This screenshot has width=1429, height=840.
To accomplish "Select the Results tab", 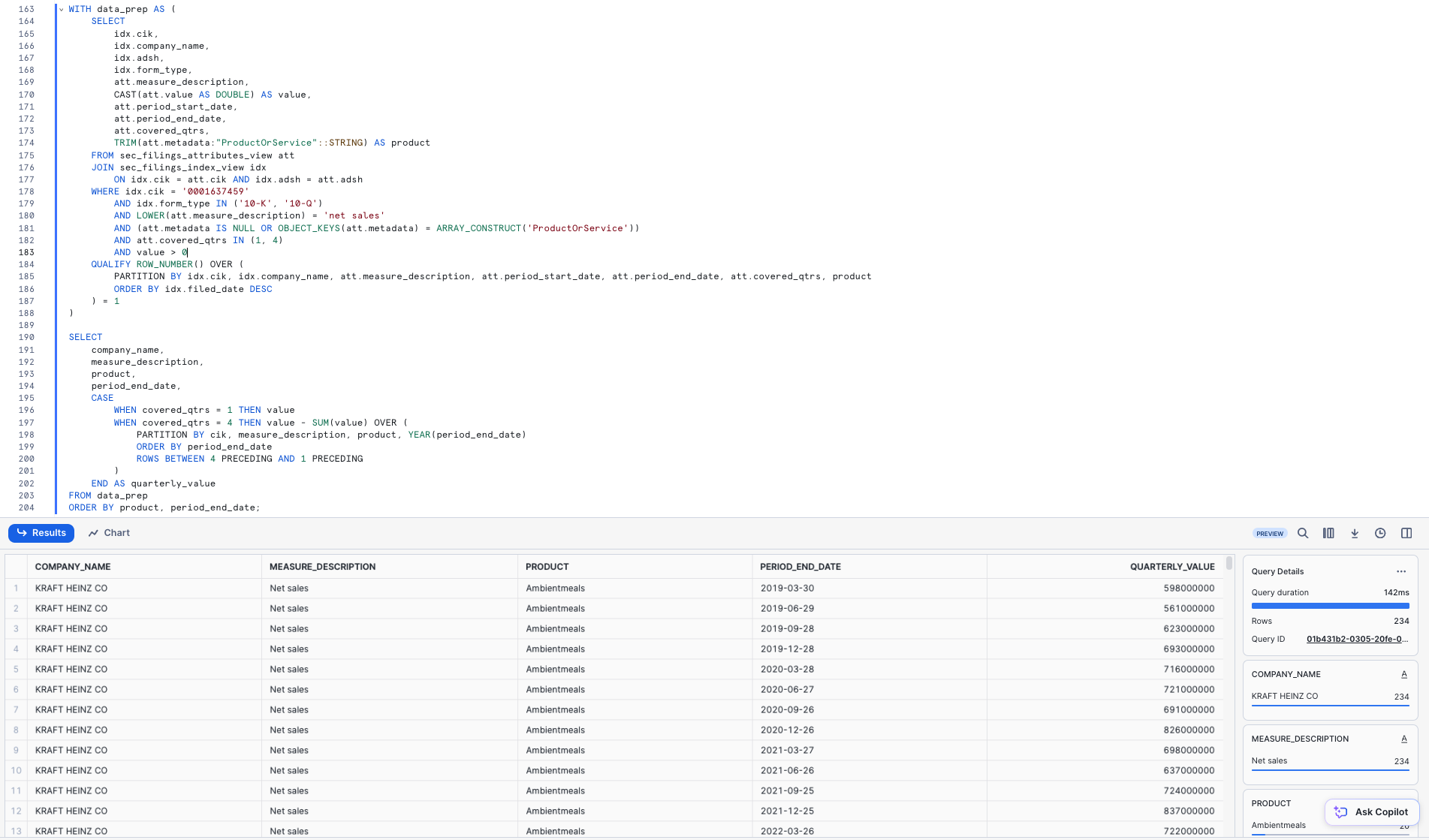I will (x=41, y=533).
